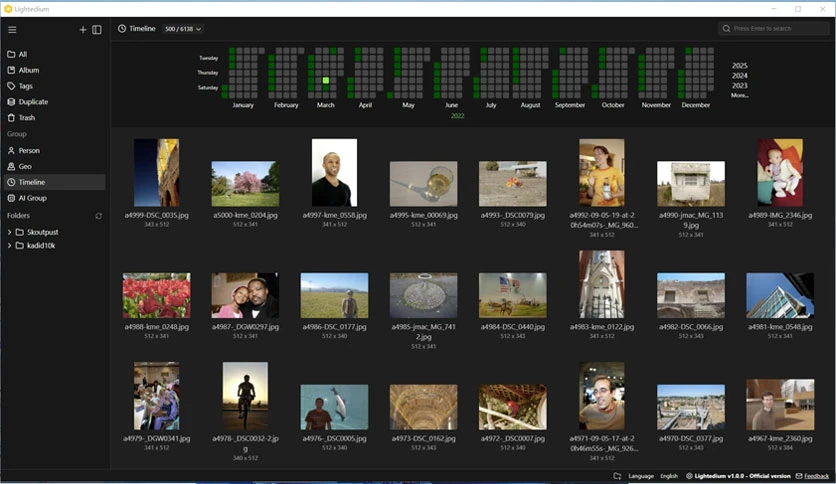Viewport: 836px width, 484px height.
Task: Open thumbnail a4983-kme_0122.jpg
Action: pos(601,284)
